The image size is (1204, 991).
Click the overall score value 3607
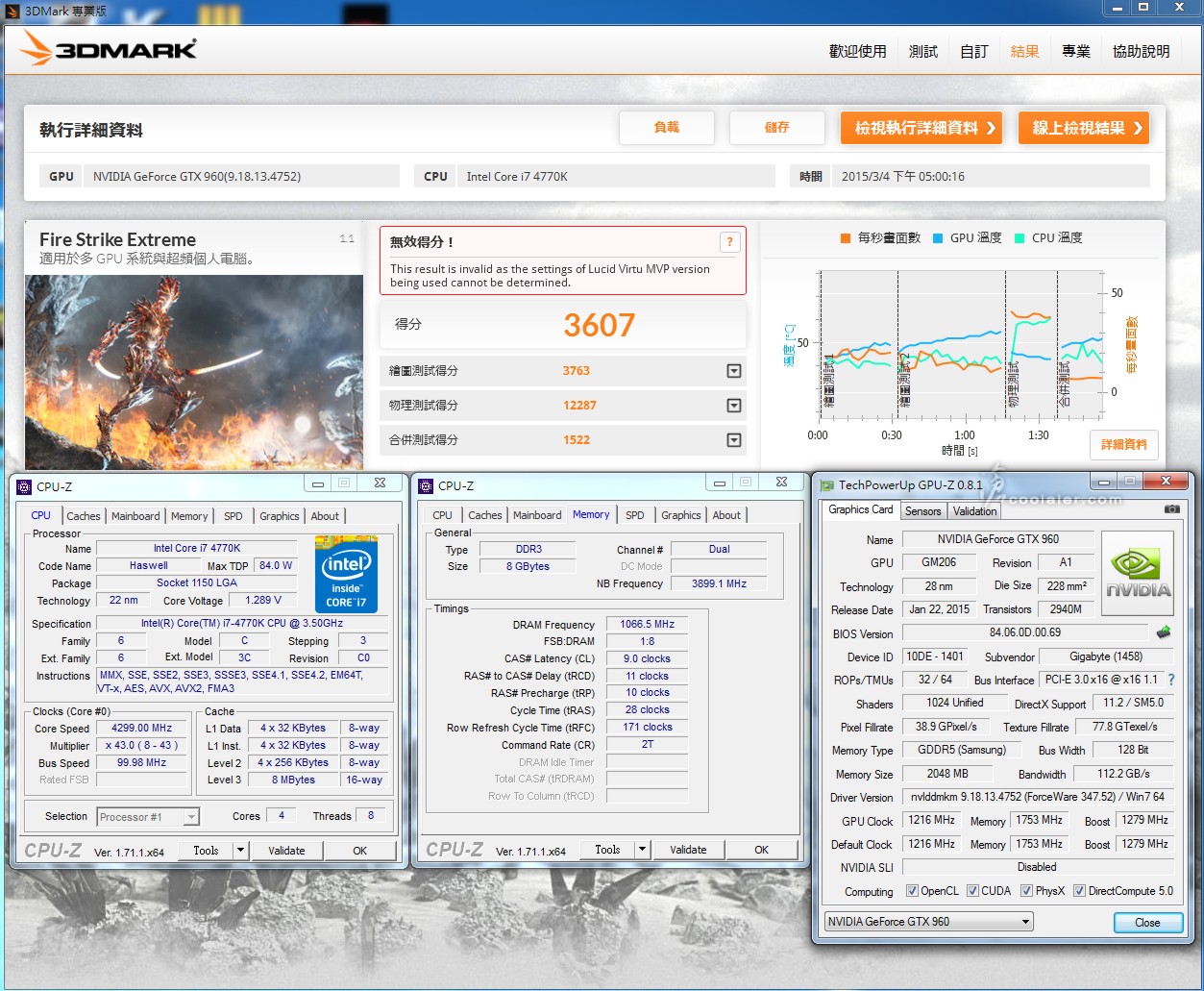[x=600, y=325]
